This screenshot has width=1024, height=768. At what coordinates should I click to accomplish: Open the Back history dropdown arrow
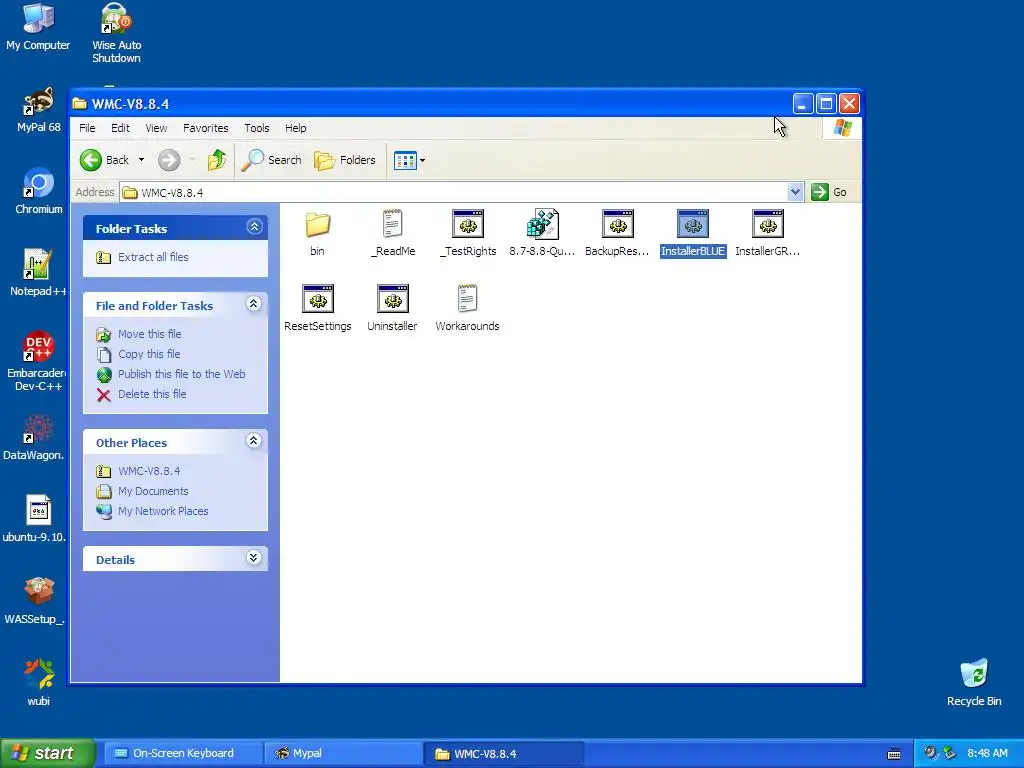click(x=141, y=160)
